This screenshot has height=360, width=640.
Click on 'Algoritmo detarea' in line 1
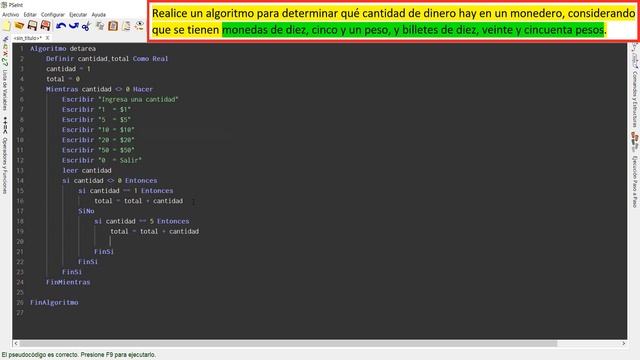[63, 49]
